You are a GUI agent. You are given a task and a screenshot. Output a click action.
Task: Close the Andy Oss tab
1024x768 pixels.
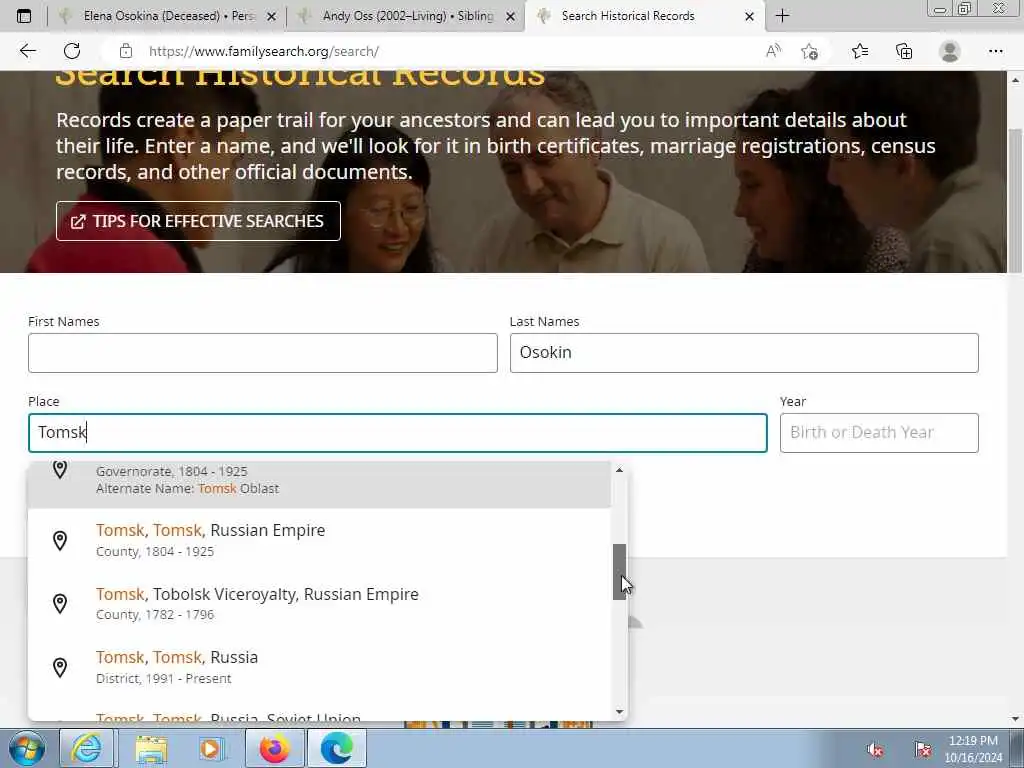point(511,16)
